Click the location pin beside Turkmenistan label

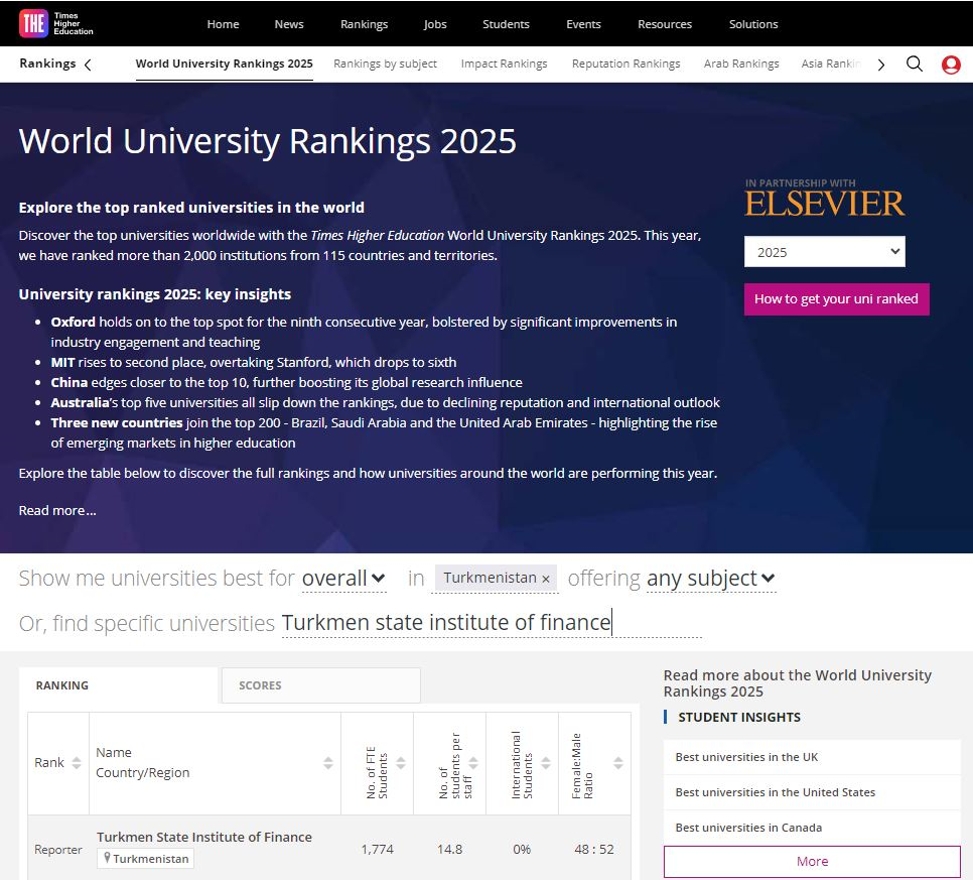[106, 858]
